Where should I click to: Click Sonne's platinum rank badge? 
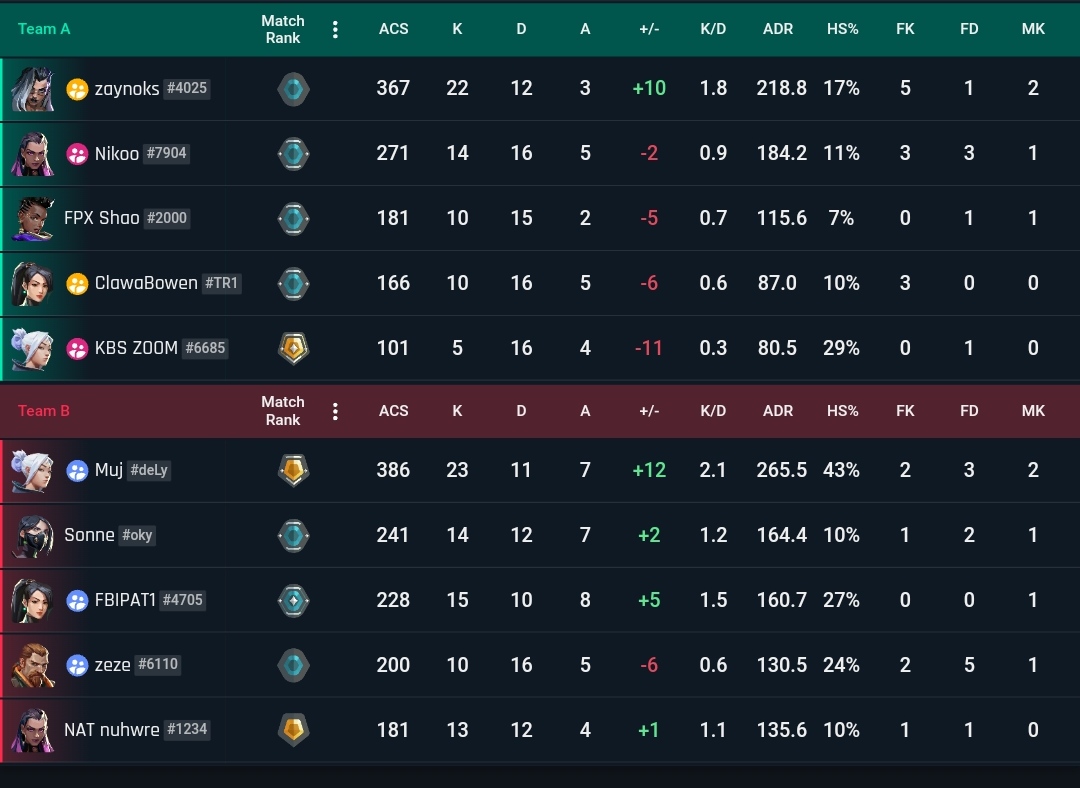[293, 536]
